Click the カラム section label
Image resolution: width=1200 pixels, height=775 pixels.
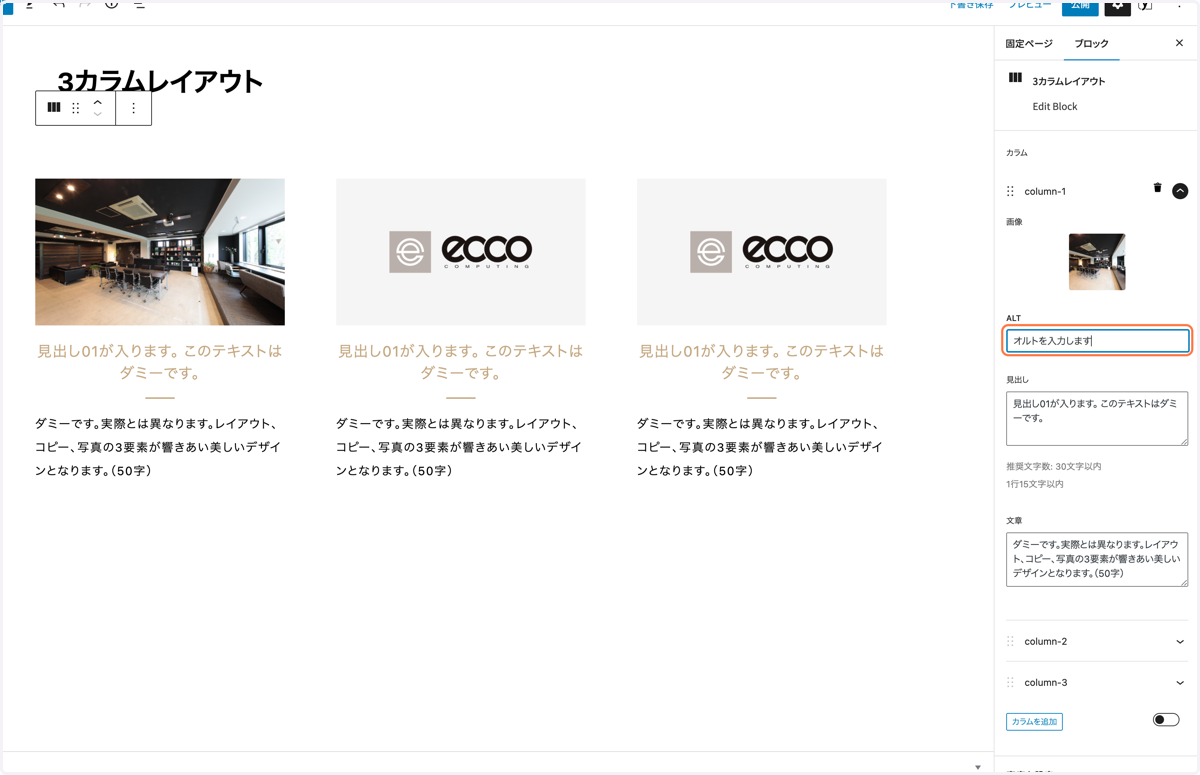[1017, 153]
